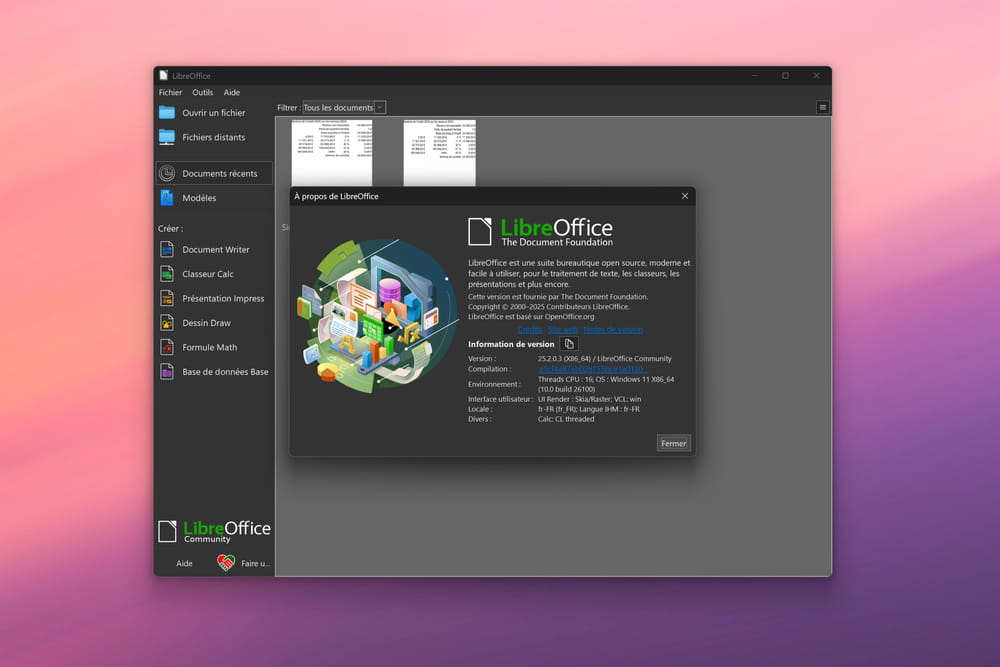Close the À propos de LibreOffice dialog
This screenshot has height=667, width=1000.
pyautogui.click(x=685, y=196)
